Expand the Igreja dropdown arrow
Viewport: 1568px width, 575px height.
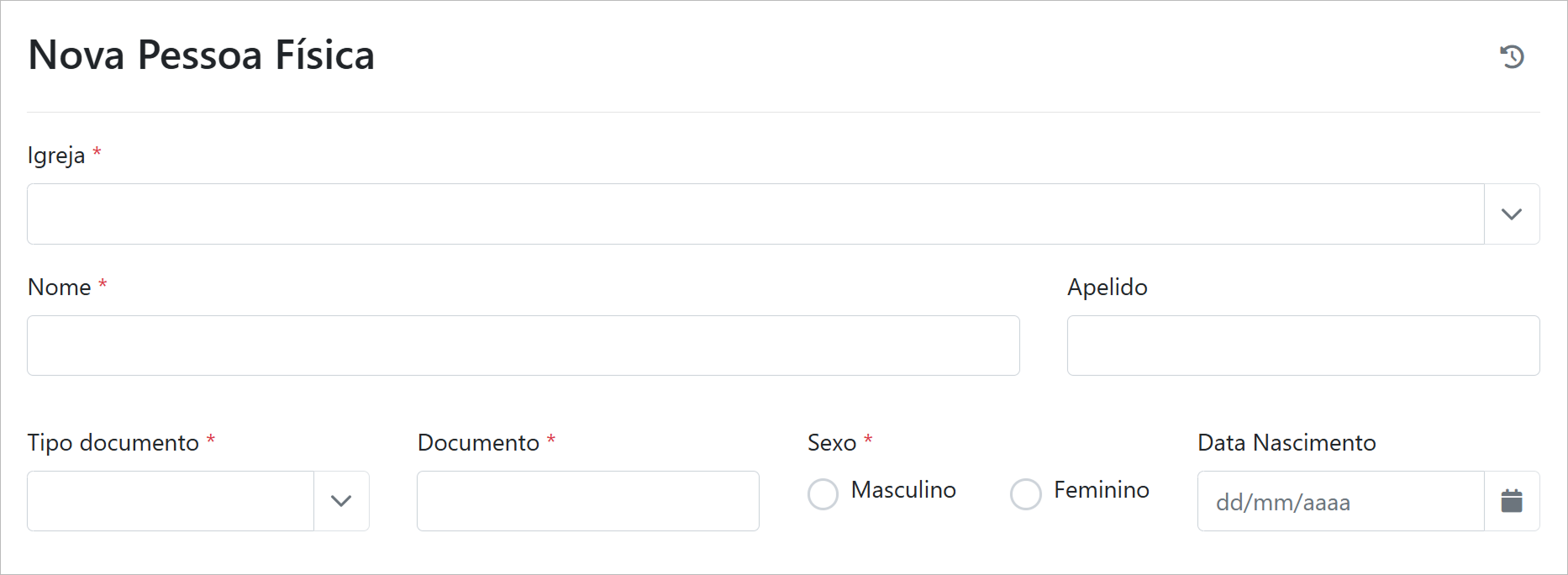(1512, 214)
